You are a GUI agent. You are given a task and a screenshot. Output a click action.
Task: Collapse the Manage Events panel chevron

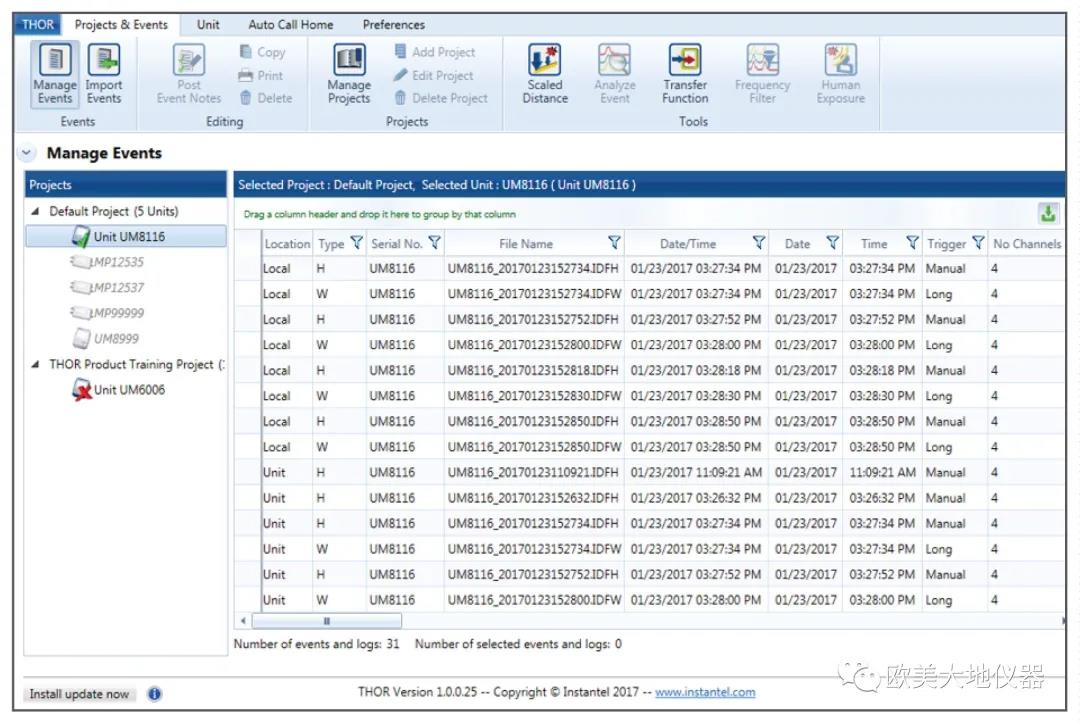click(x=26, y=153)
